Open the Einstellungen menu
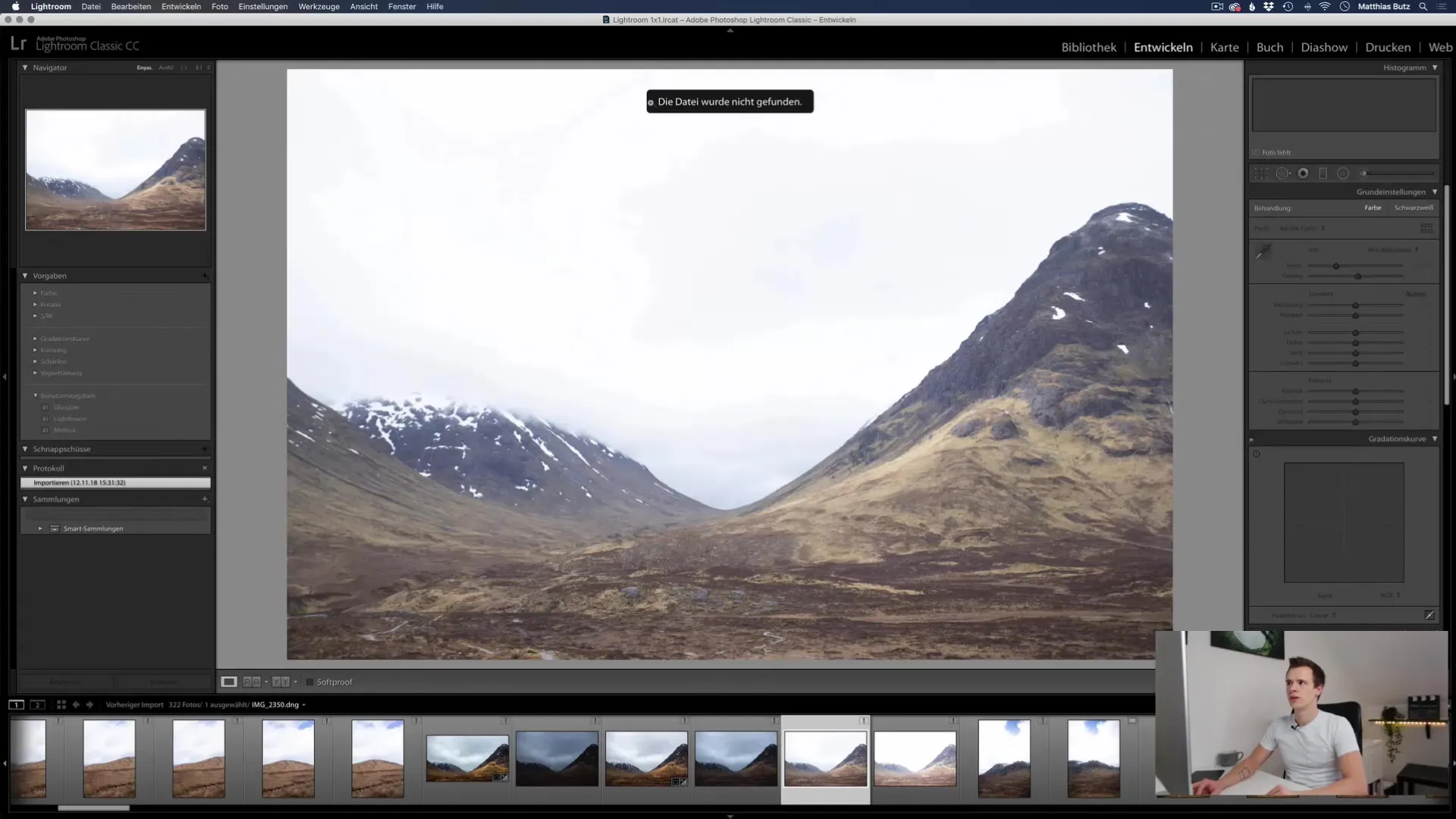 pyautogui.click(x=262, y=6)
